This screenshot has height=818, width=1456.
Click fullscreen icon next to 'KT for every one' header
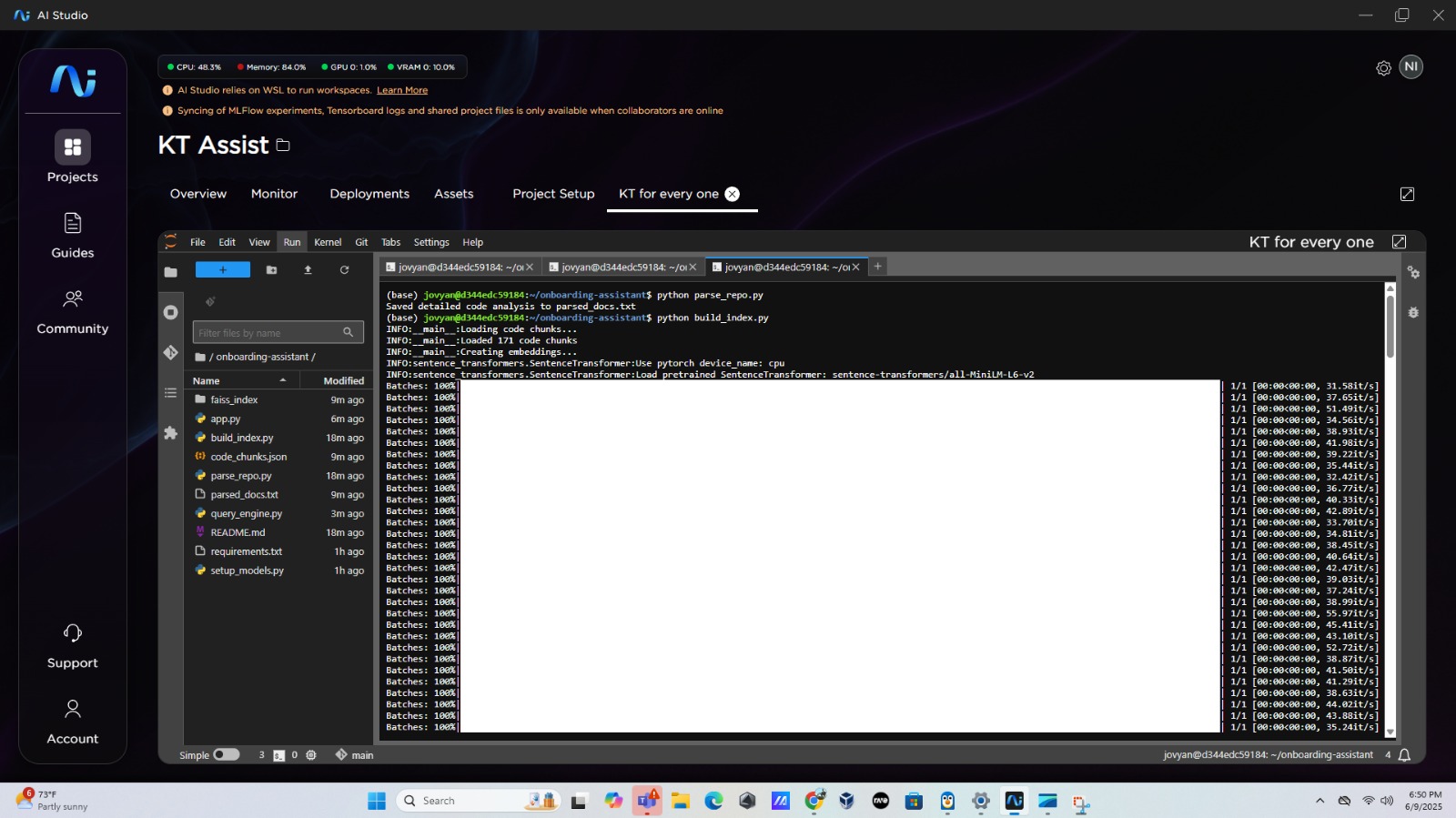[x=1400, y=241]
